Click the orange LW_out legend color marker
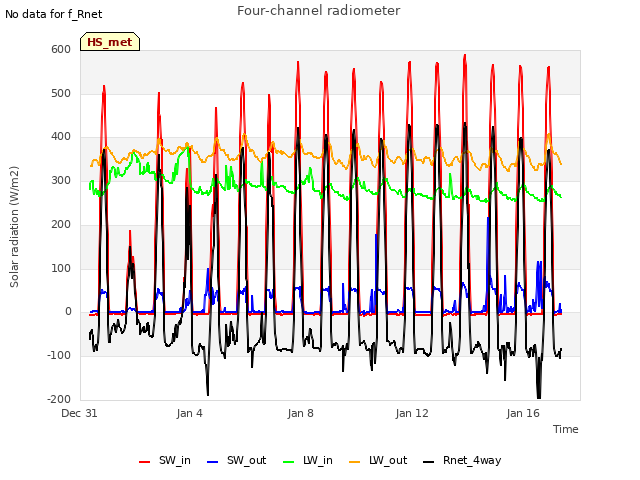Screen dimensions: 640x480 click(x=355, y=462)
